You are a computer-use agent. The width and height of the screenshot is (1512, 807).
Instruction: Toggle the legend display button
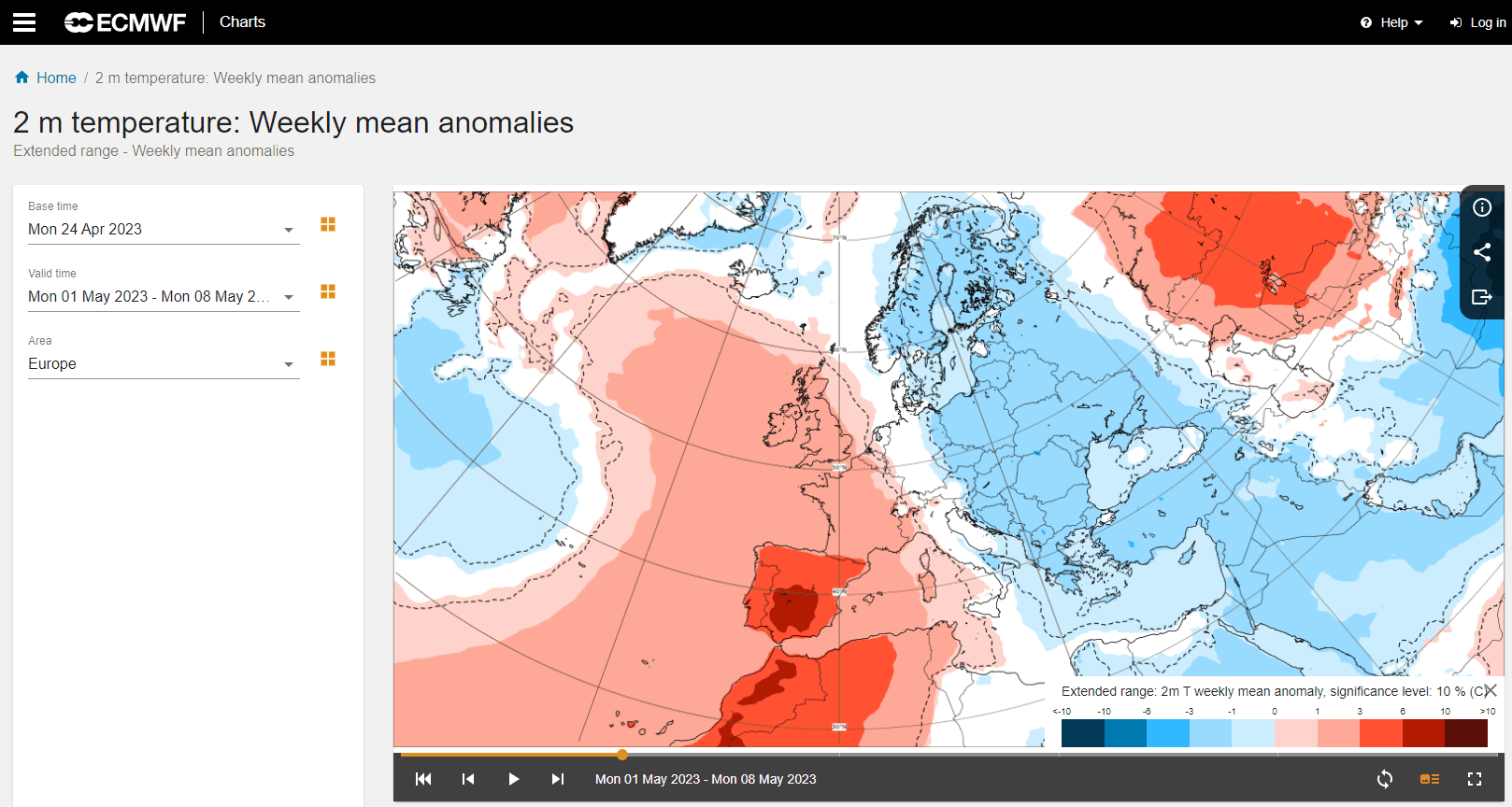pyautogui.click(x=1430, y=779)
